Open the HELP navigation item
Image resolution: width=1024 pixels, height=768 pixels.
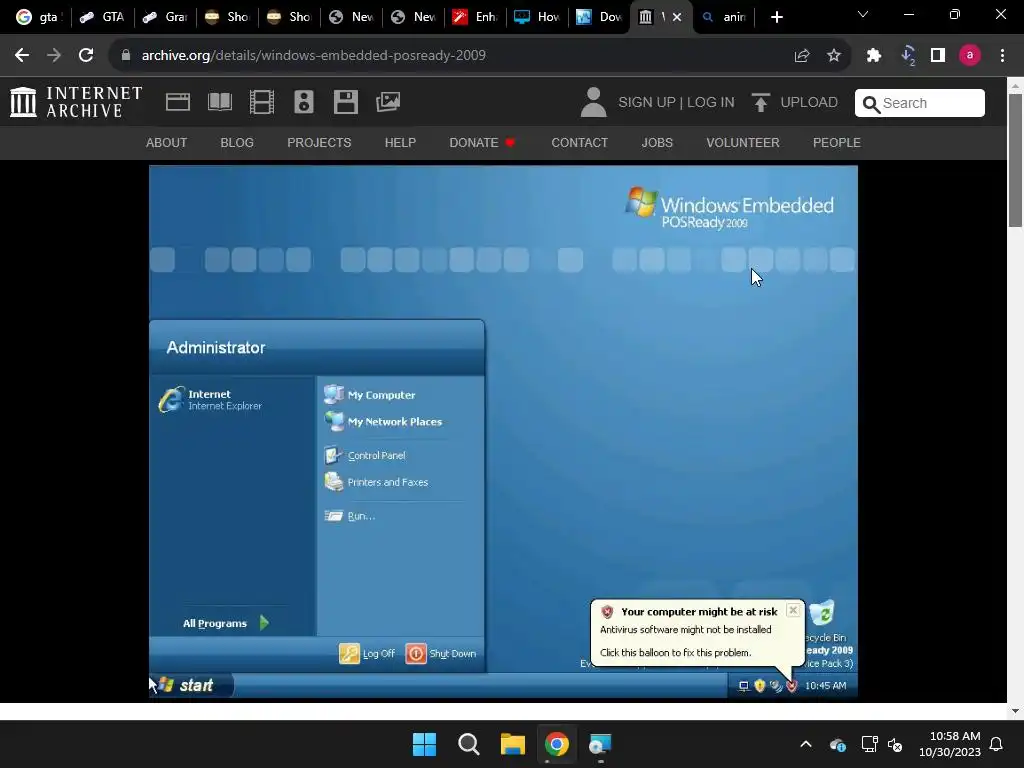tap(400, 142)
